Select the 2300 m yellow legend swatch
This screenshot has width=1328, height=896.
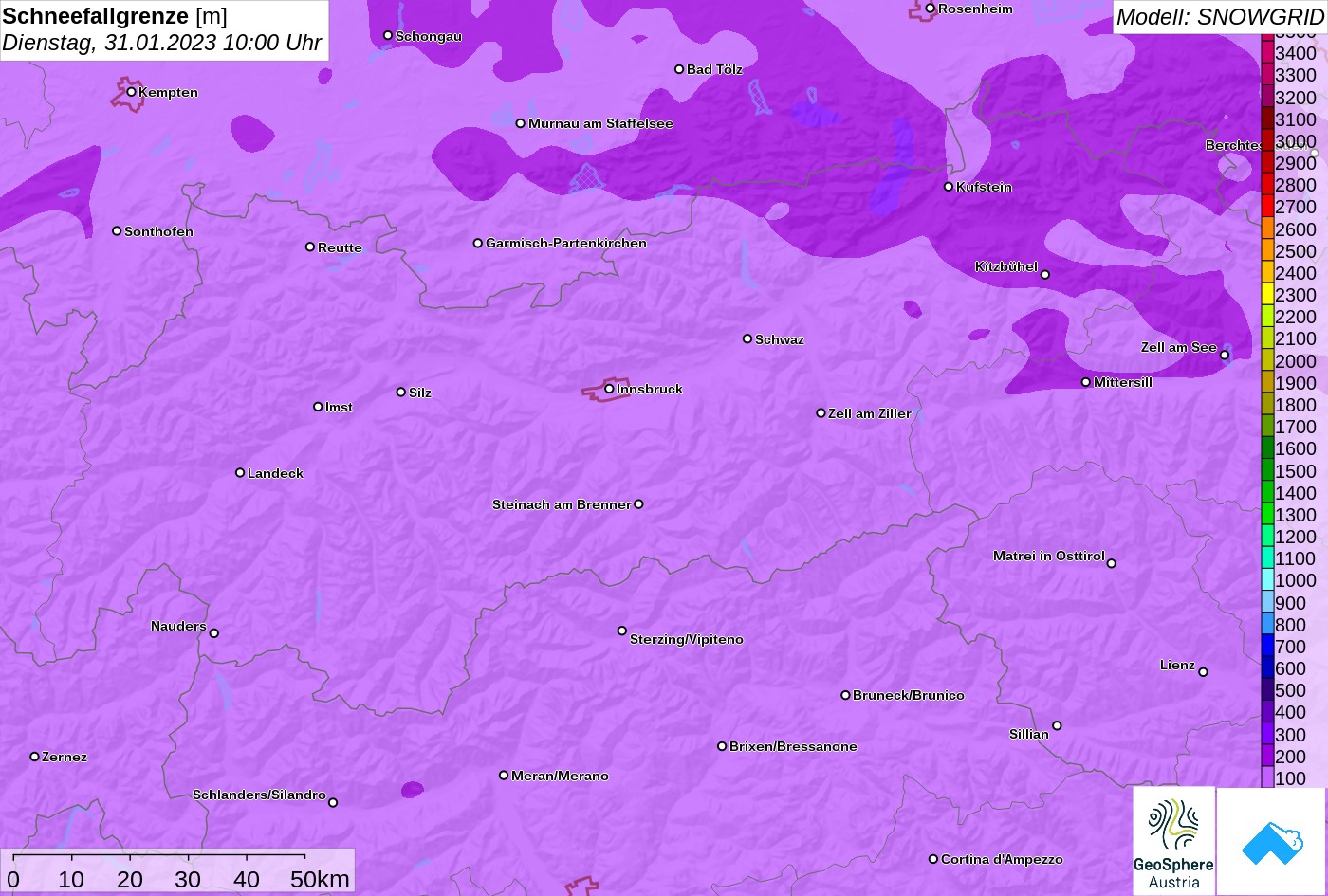tap(1267, 295)
